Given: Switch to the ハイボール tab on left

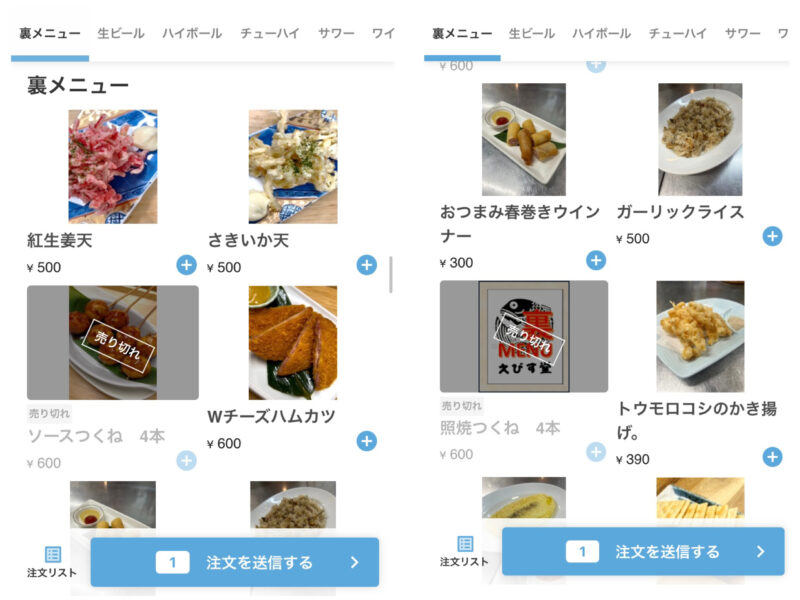Looking at the screenshot, I should 192,34.
